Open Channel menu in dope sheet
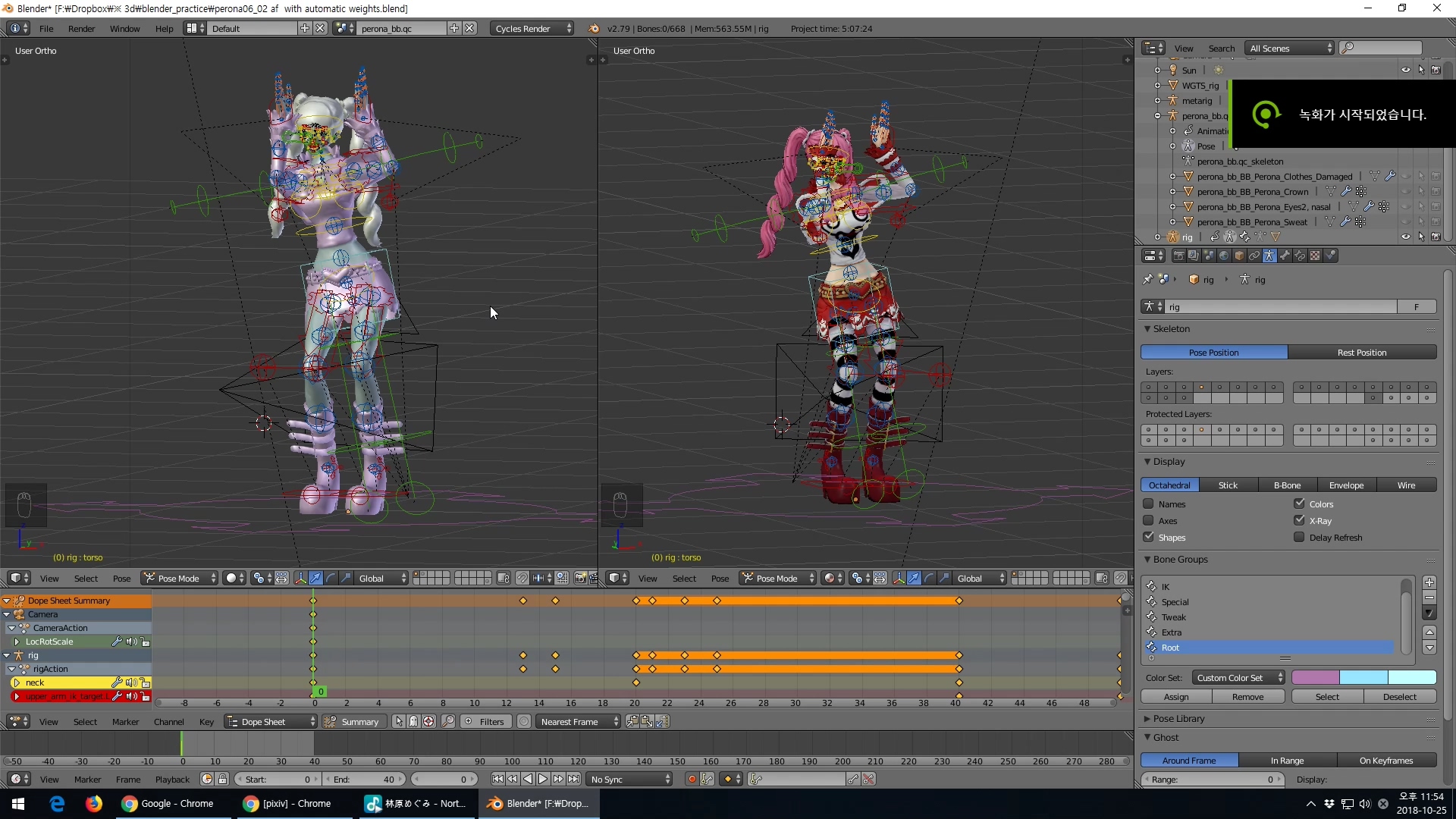Image resolution: width=1456 pixels, height=819 pixels. pyautogui.click(x=168, y=721)
